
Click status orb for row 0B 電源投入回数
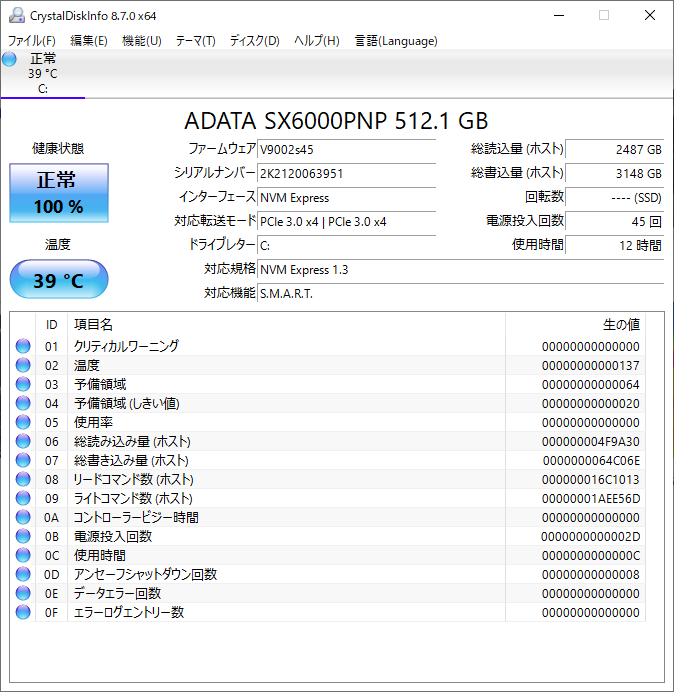click(23, 536)
